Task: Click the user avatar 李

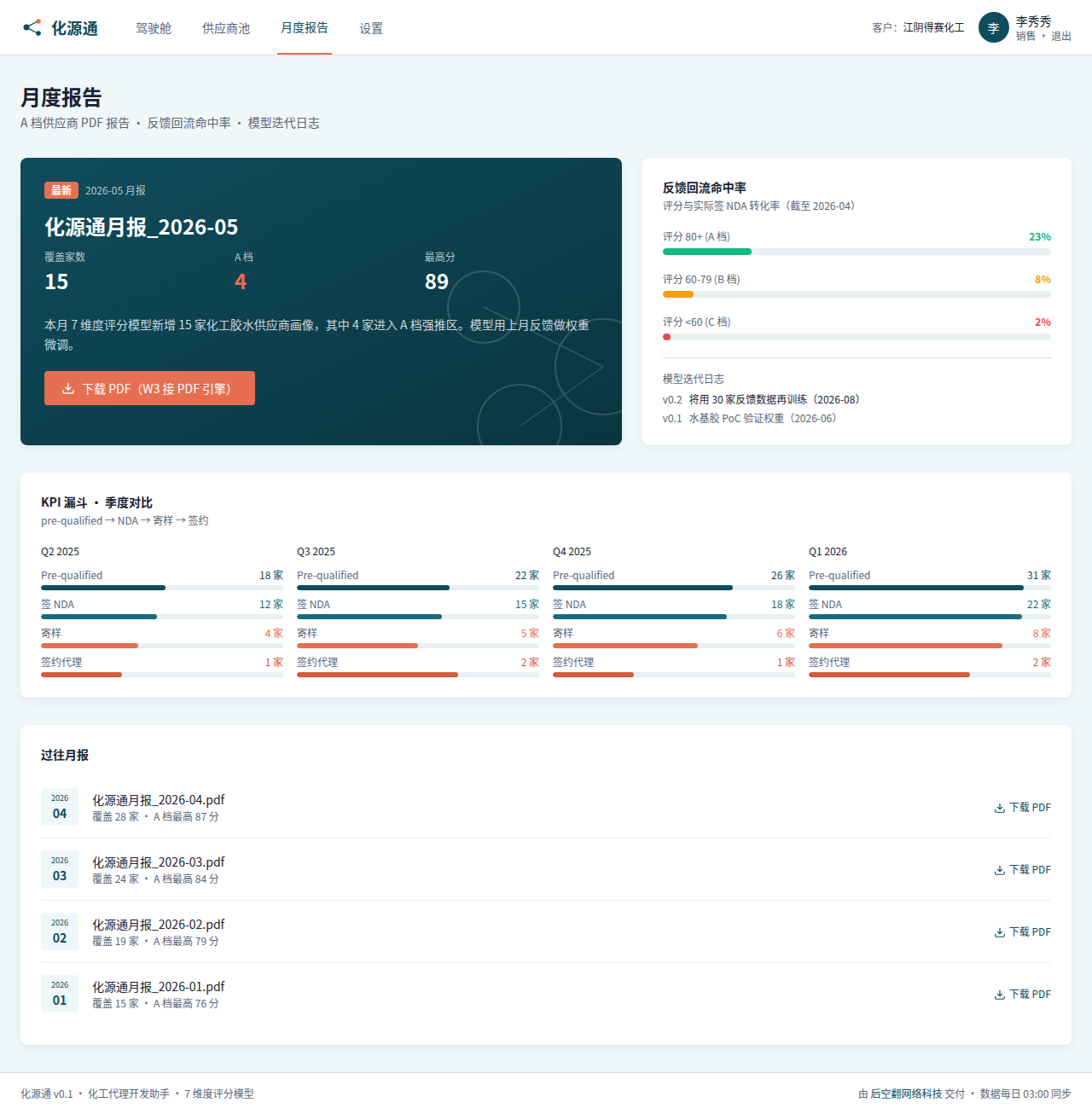Action: [994, 27]
